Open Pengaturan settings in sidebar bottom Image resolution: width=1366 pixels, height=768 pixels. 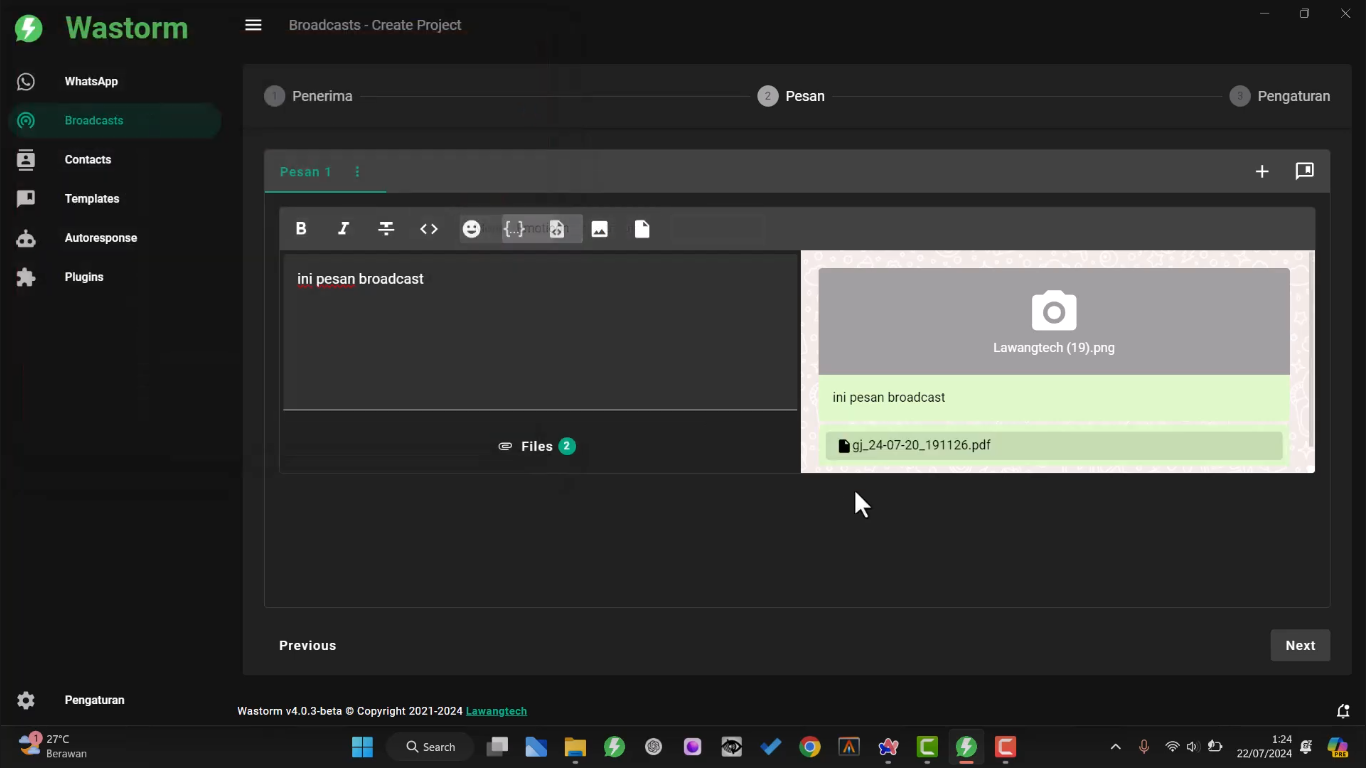(114, 700)
